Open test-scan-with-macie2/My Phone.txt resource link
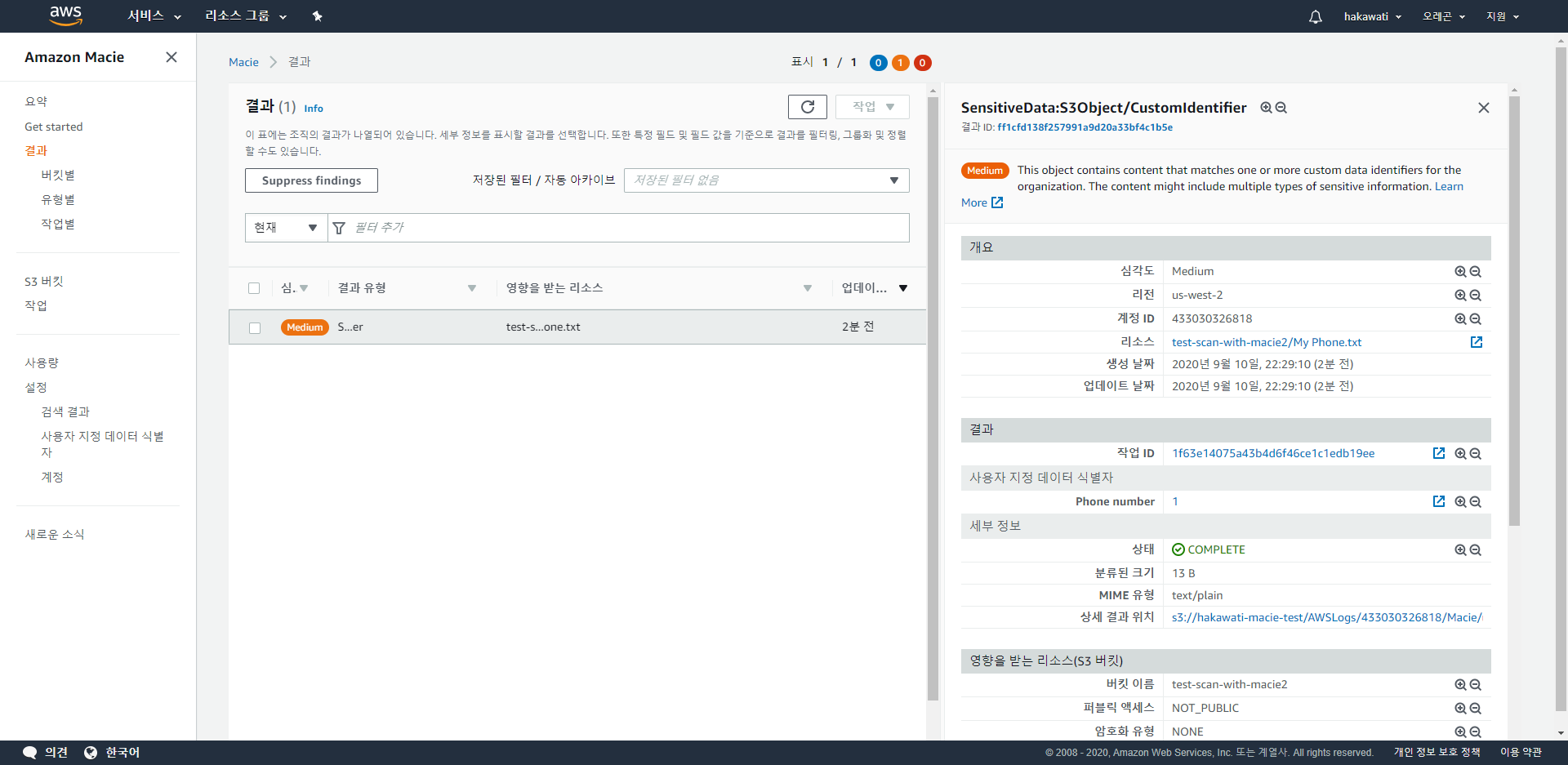Screen dimensions: 1568x765 [1267, 342]
